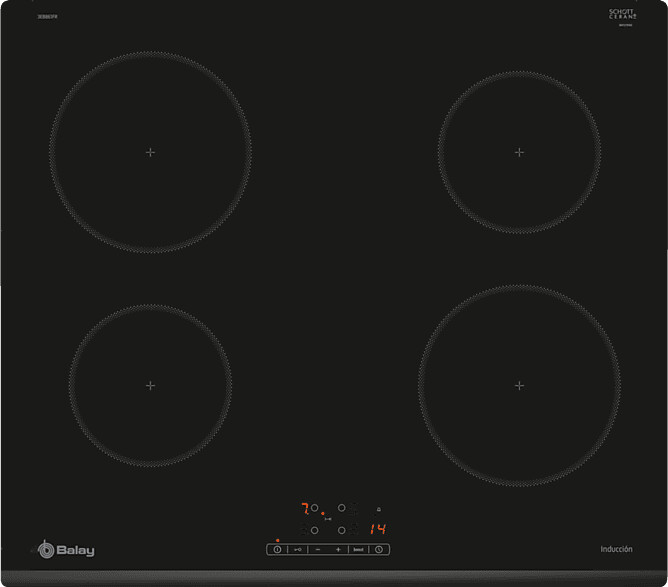
Task: Click center cross of large top-left burner
Action: 150,152
